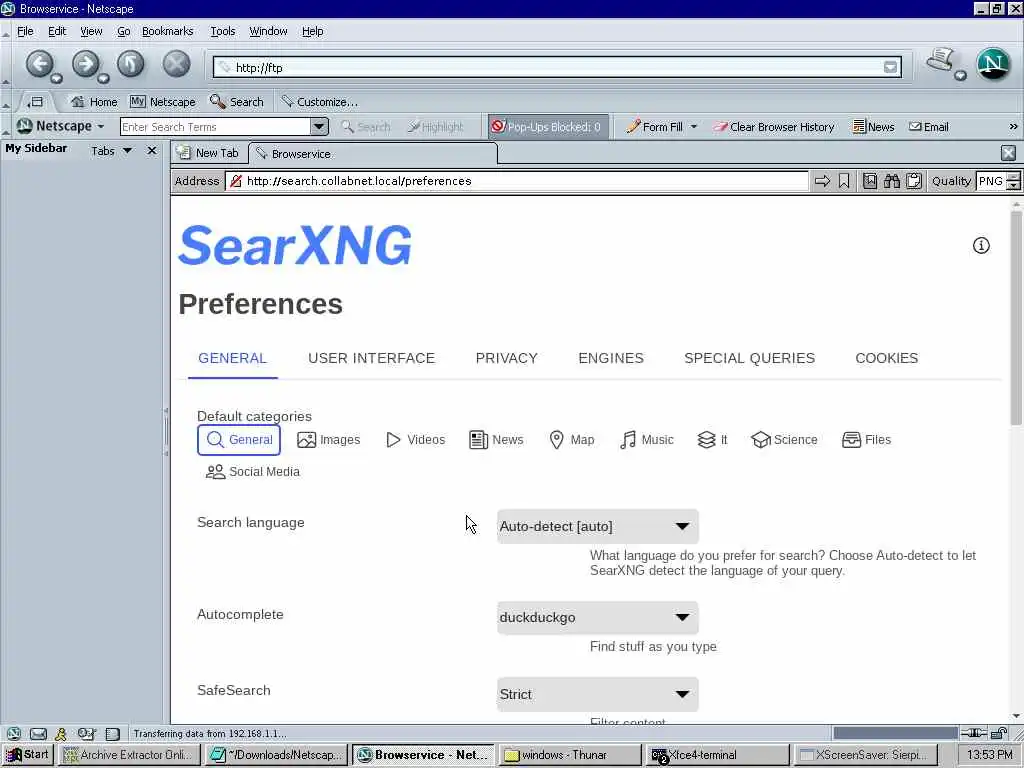Toggle the It default category
The height and width of the screenshot is (768, 1024).
click(x=712, y=440)
